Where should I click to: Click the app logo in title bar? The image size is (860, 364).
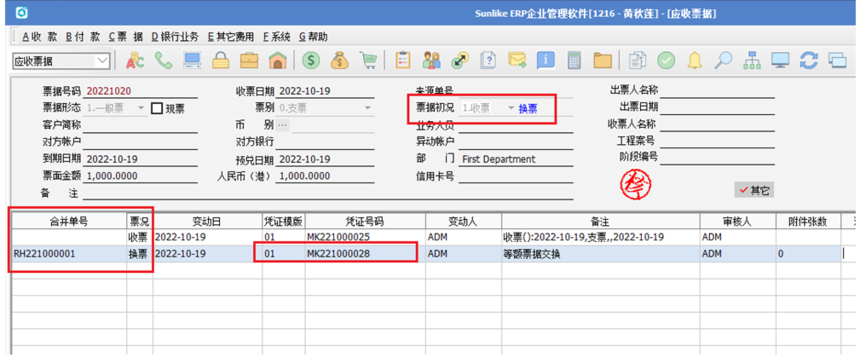point(22,13)
